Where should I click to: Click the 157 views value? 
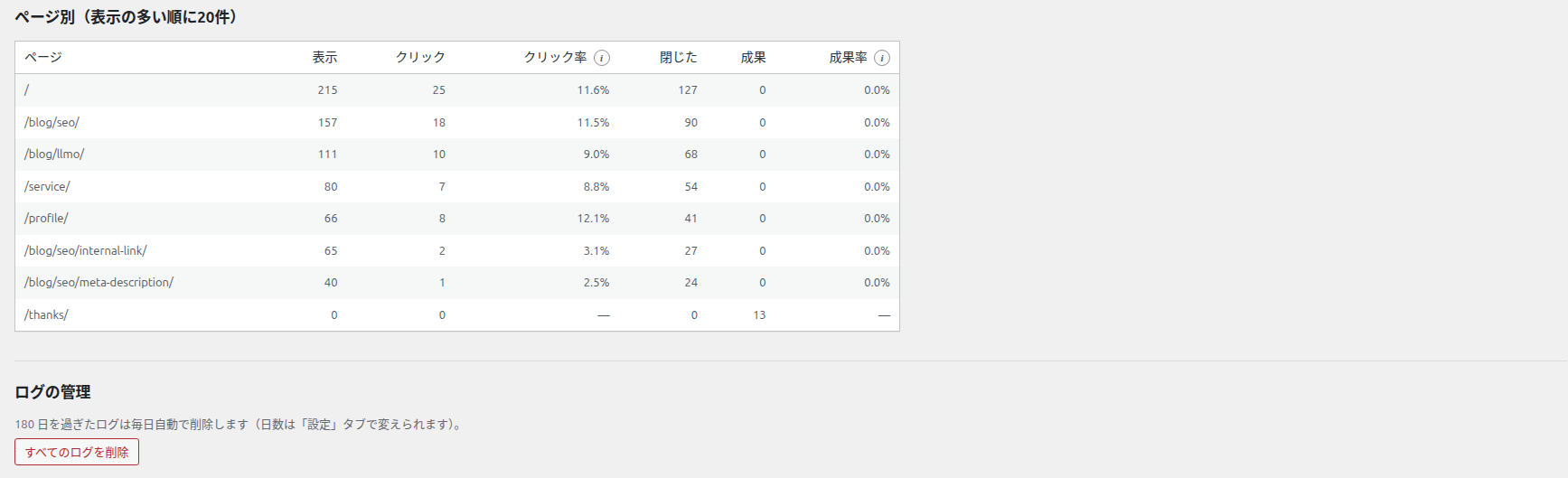(327, 122)
